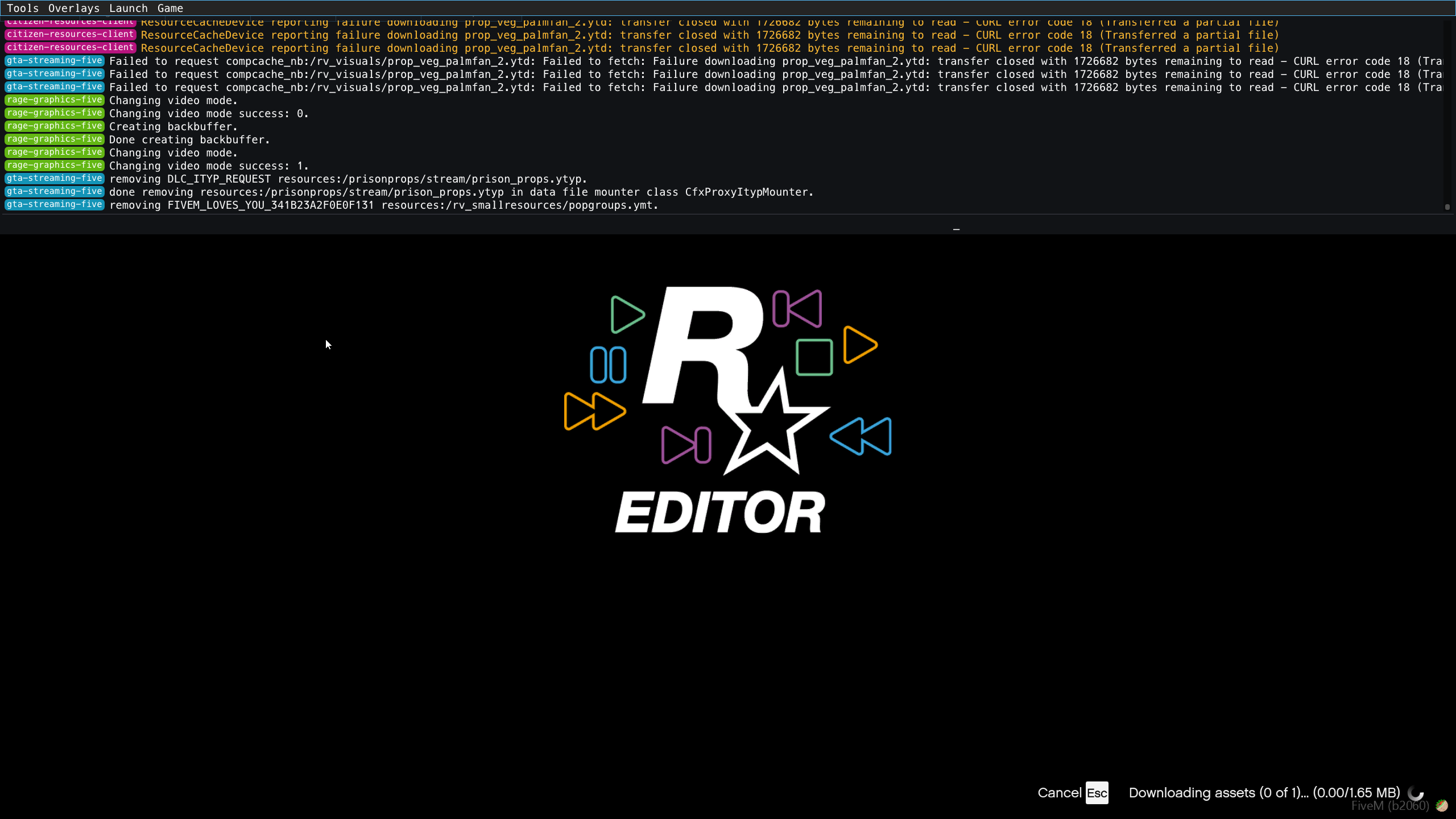Open the Launch menu
The image size is (1456, 819).
129,8
